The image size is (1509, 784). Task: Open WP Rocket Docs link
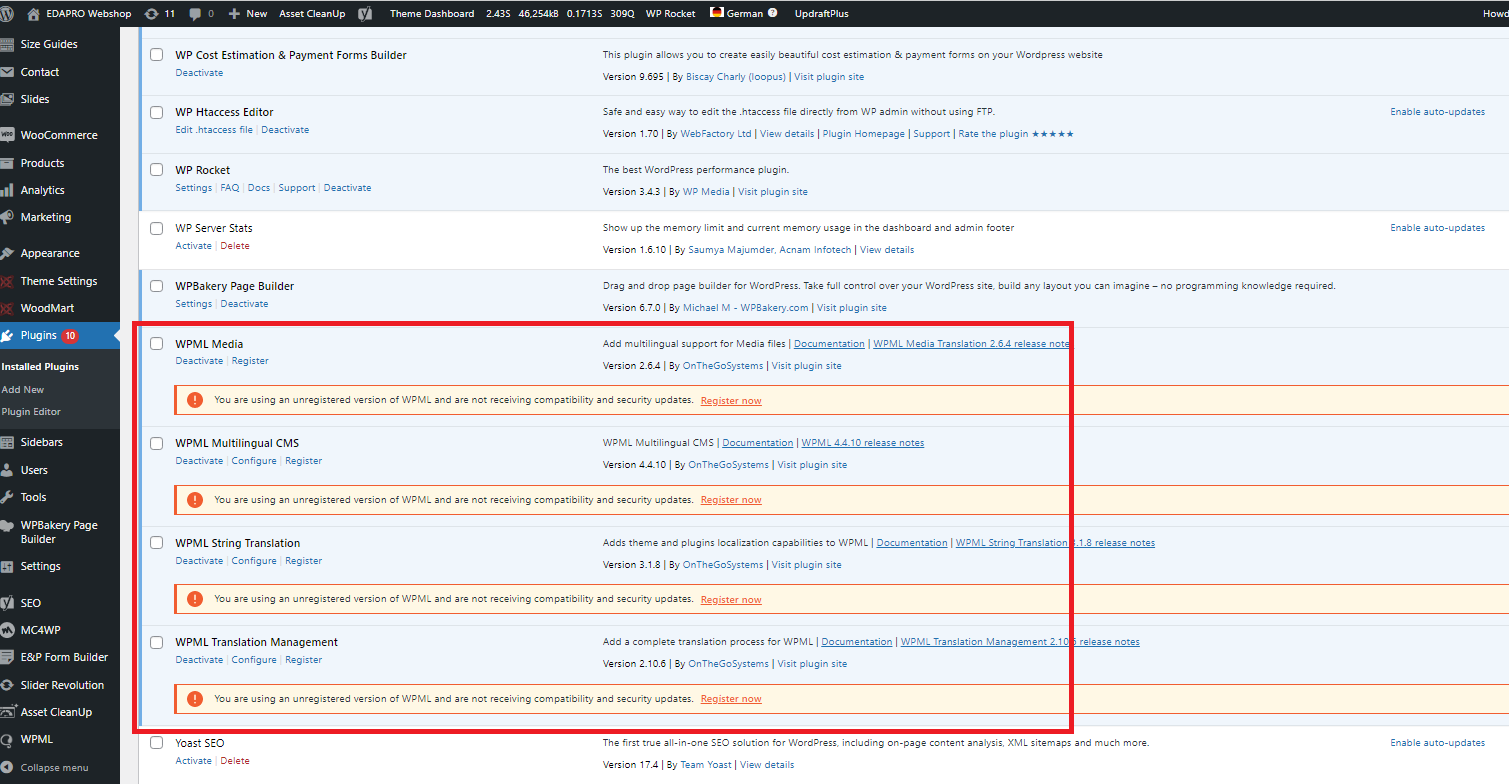259,188
